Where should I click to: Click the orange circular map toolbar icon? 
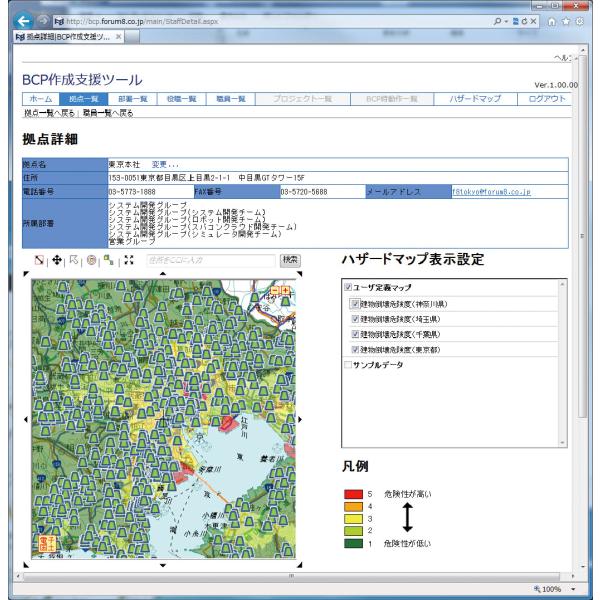pyautogui.click(x=92, y=260)
